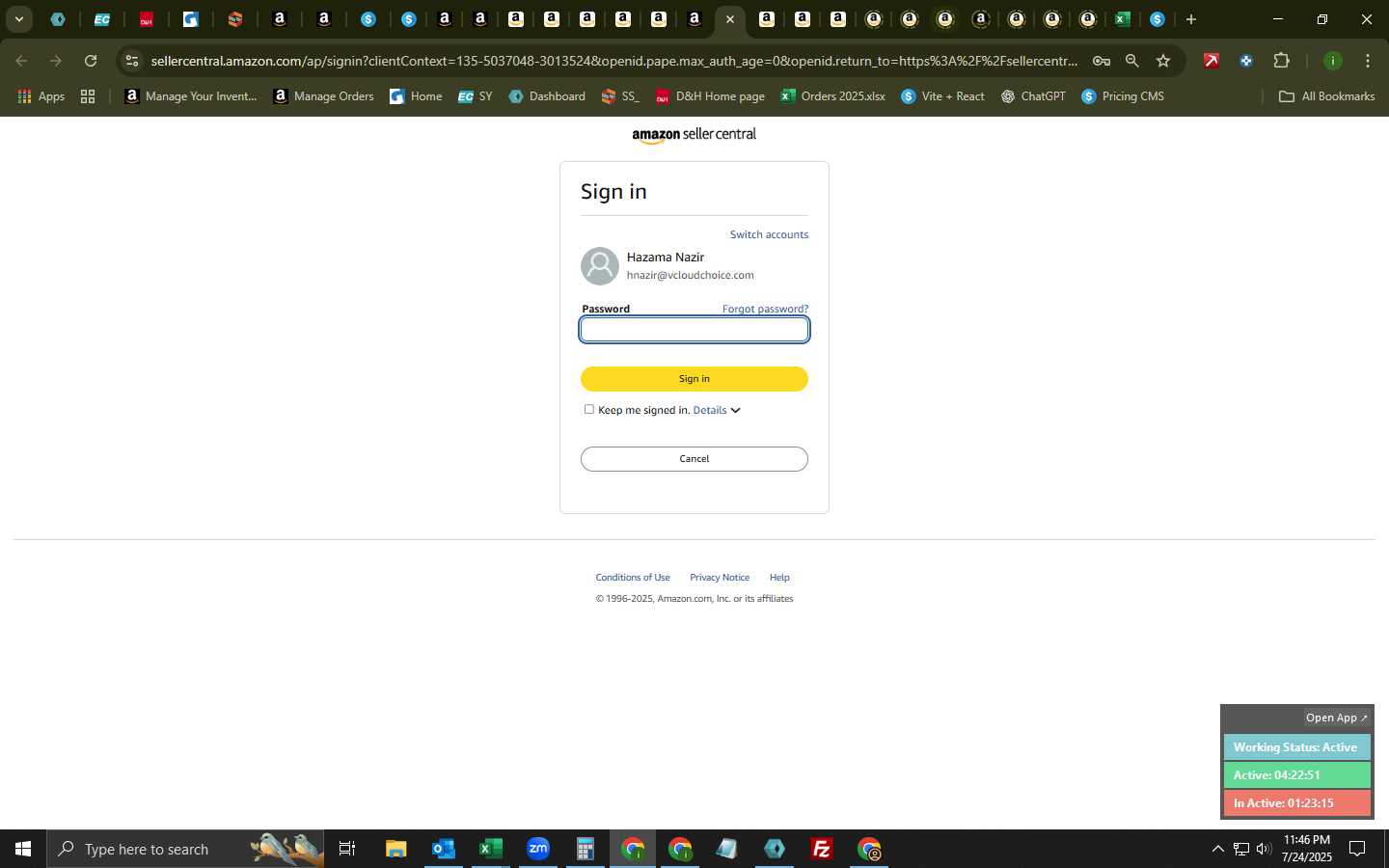Reload the current page
Image resolution: width=1389 pixels, height=868 pixels.
coord(91,61)
